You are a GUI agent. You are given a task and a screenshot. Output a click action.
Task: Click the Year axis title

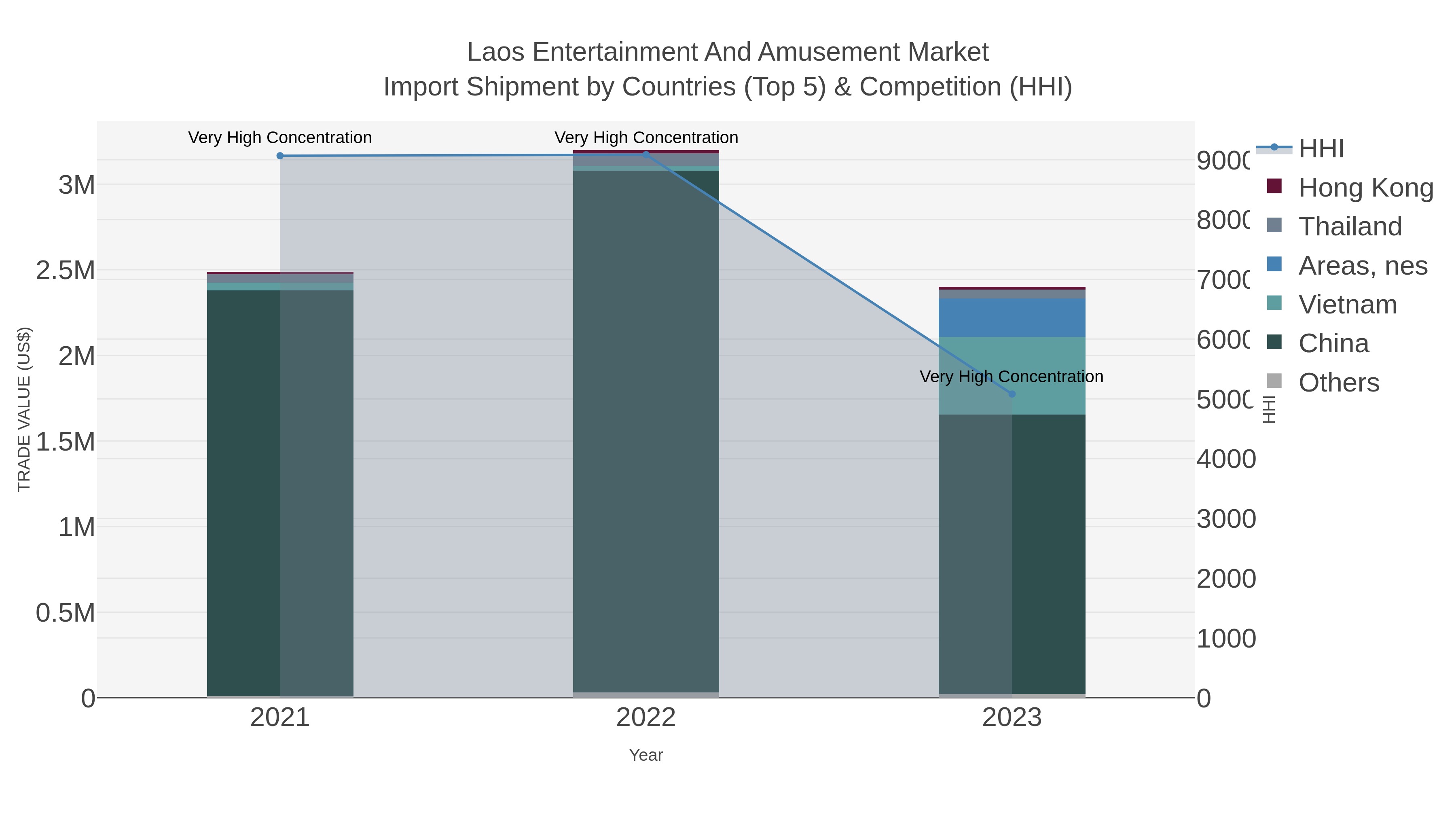[646, 755]
